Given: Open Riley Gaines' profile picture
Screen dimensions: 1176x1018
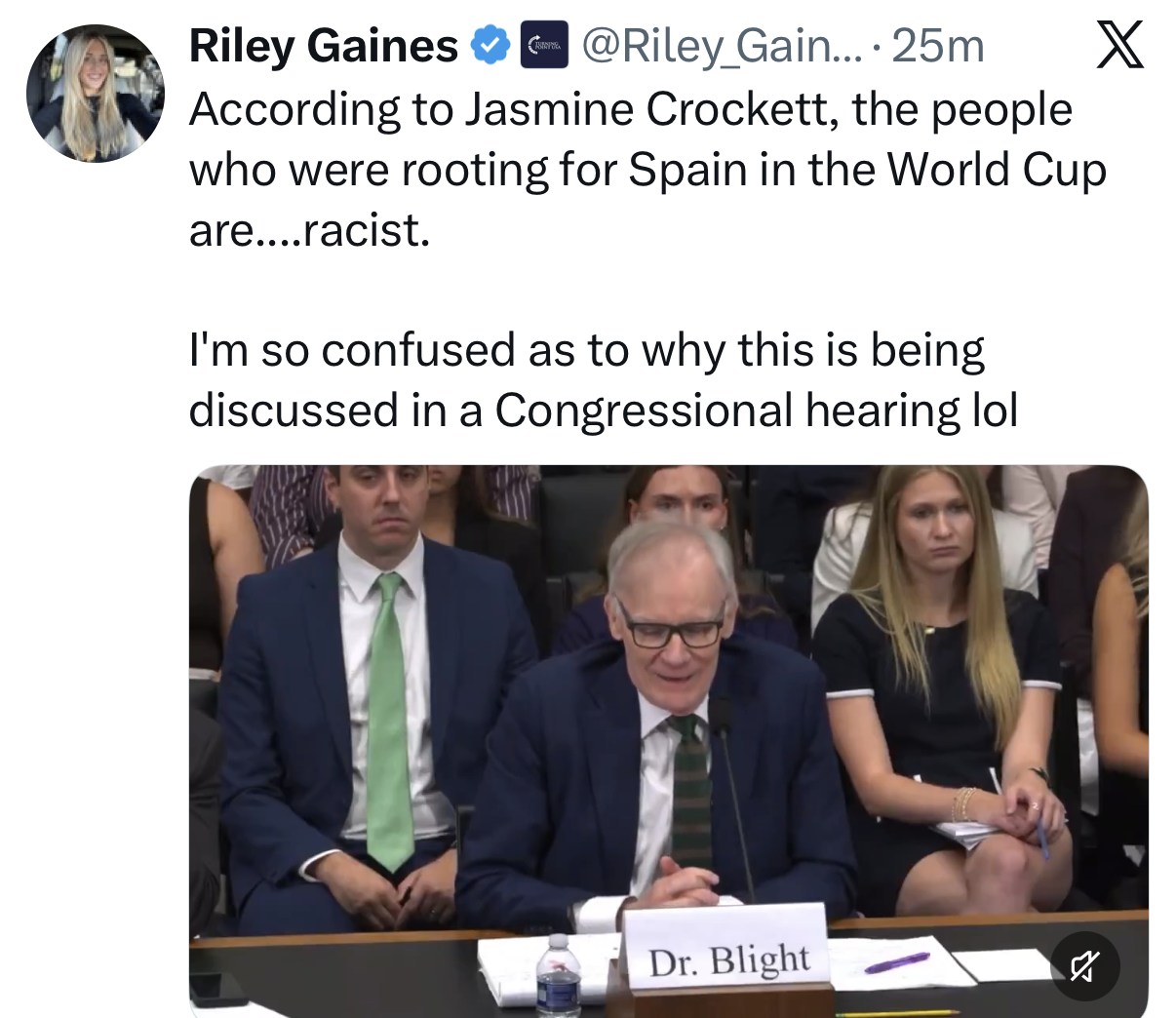Looking at the screenshot, I should tap(96, 94).
